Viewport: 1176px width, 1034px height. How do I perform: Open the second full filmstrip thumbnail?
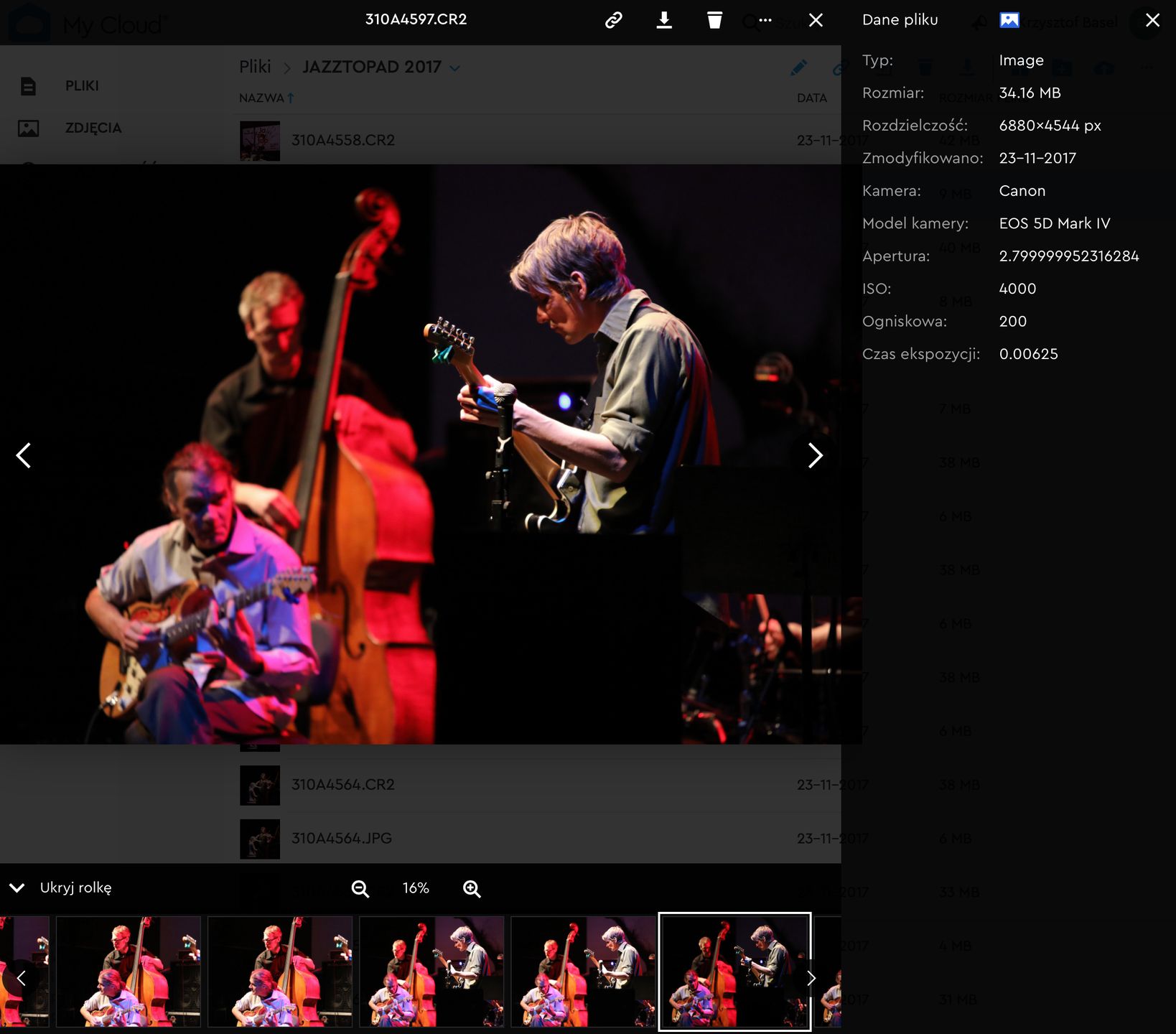point(280,972)
